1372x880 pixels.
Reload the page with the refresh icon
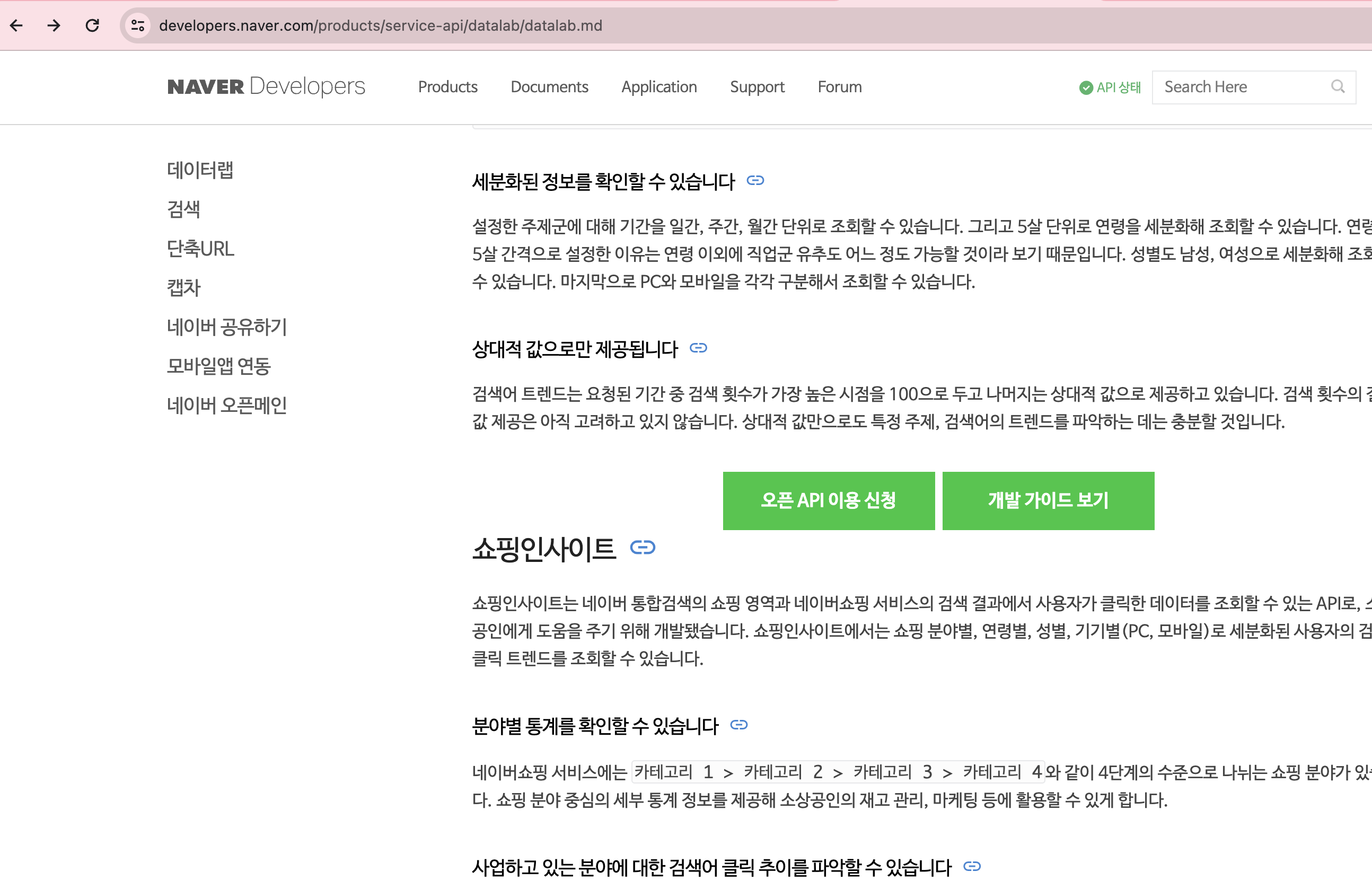92,25
